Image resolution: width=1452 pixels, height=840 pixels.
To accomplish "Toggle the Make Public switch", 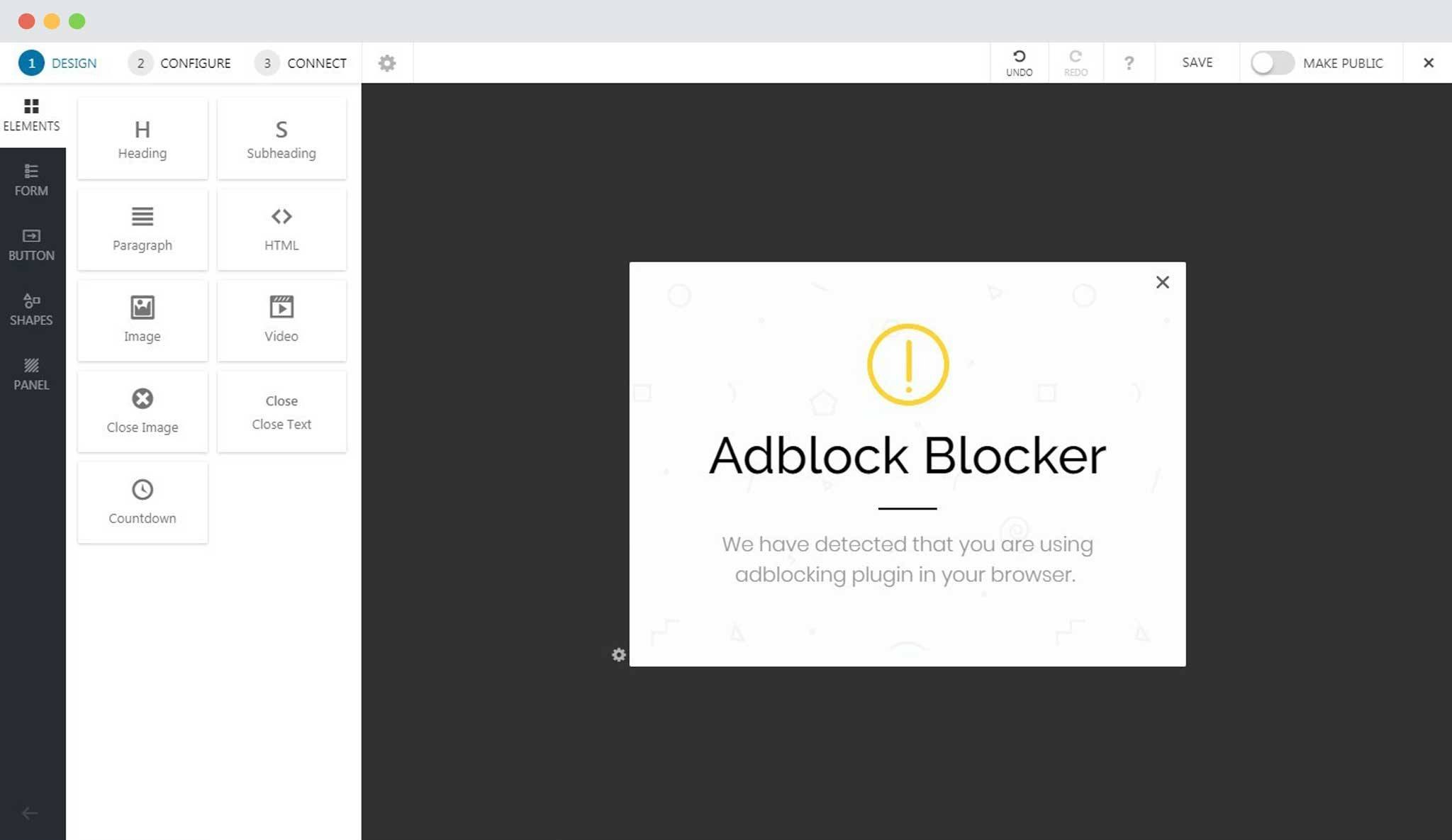I will tap(1270, 63).
